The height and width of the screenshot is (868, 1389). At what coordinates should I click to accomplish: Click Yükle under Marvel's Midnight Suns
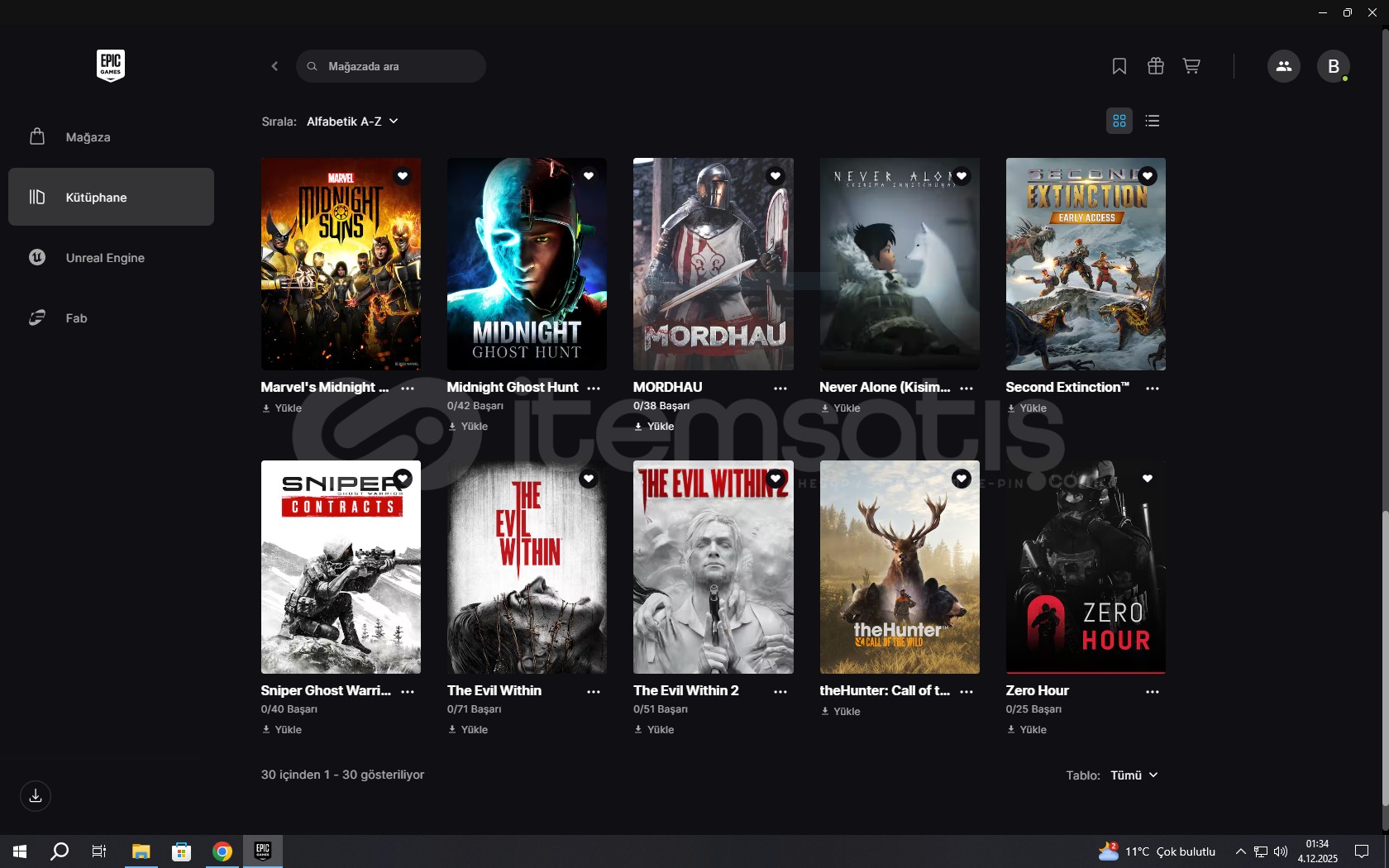282,408
